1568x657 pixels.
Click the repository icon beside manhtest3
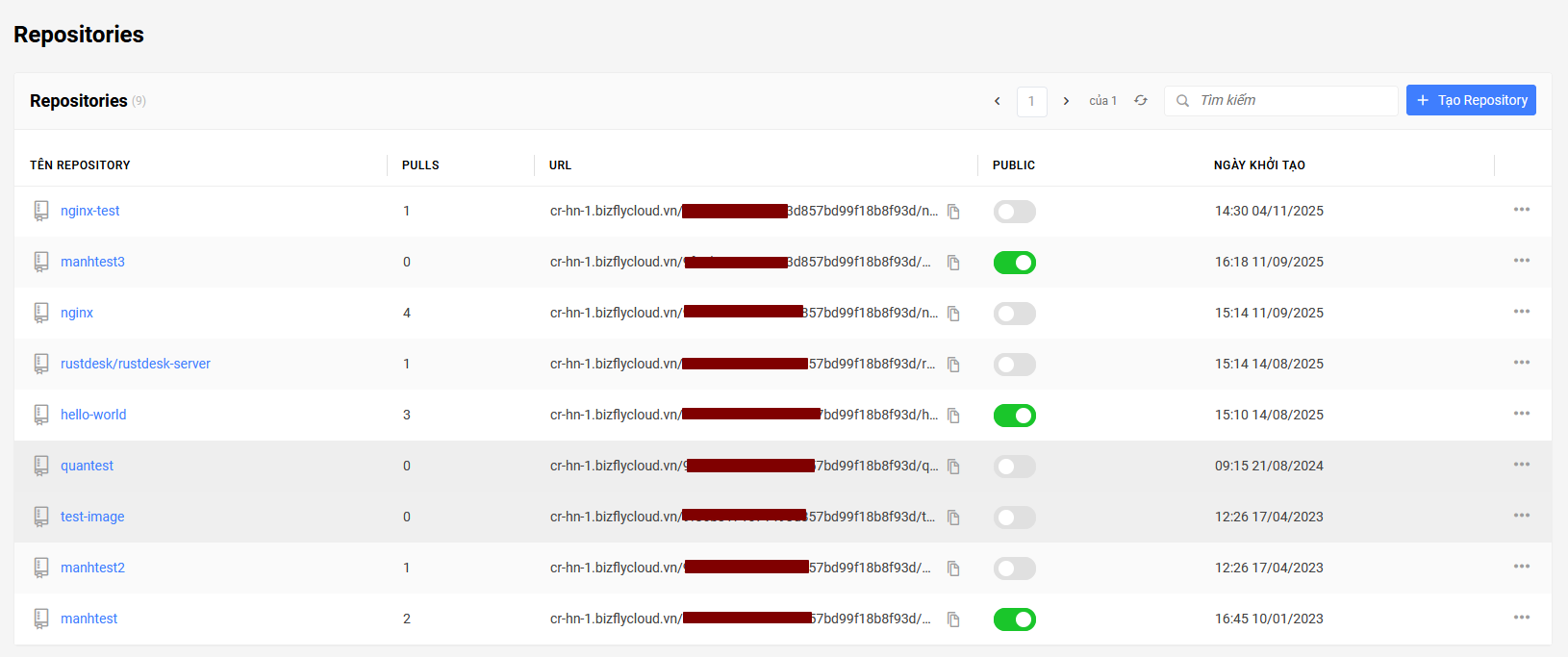pos(41,262)
